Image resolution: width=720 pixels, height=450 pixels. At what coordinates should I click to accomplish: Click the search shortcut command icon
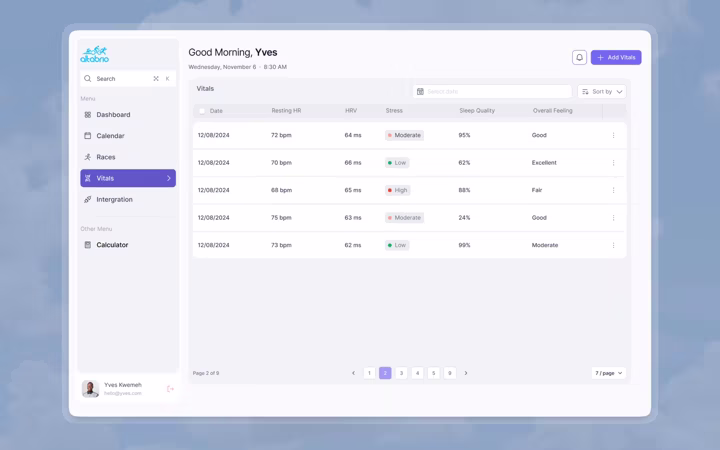pos(156,79)
